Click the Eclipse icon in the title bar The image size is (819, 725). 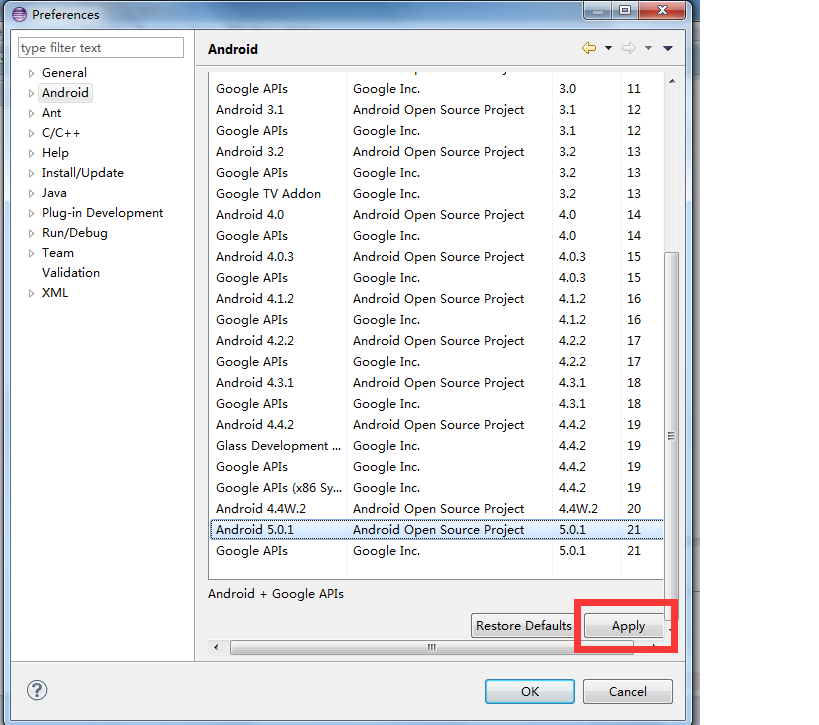pyautogui.click(x=19, y=14)
